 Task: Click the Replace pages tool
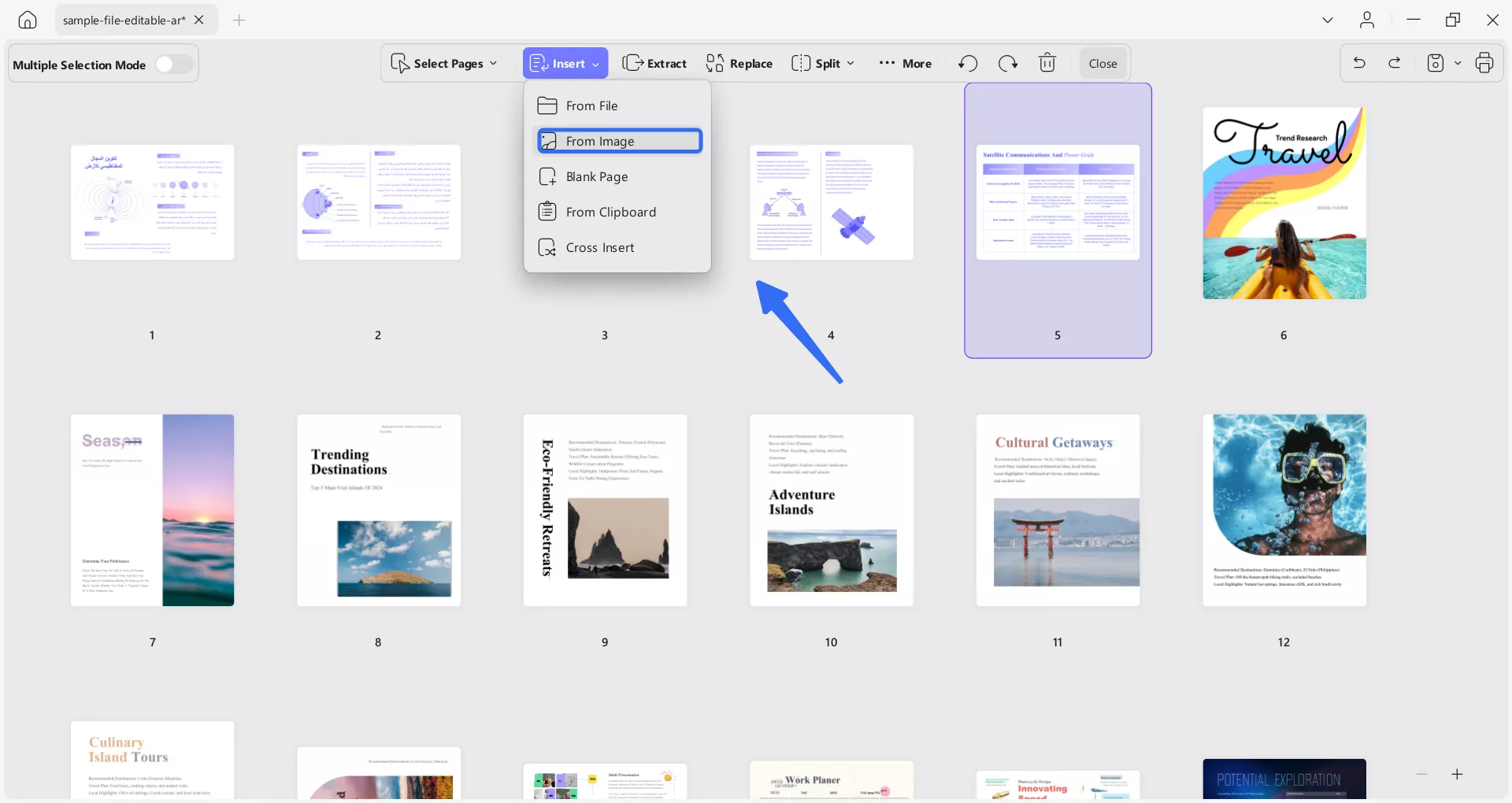[739, 63]
